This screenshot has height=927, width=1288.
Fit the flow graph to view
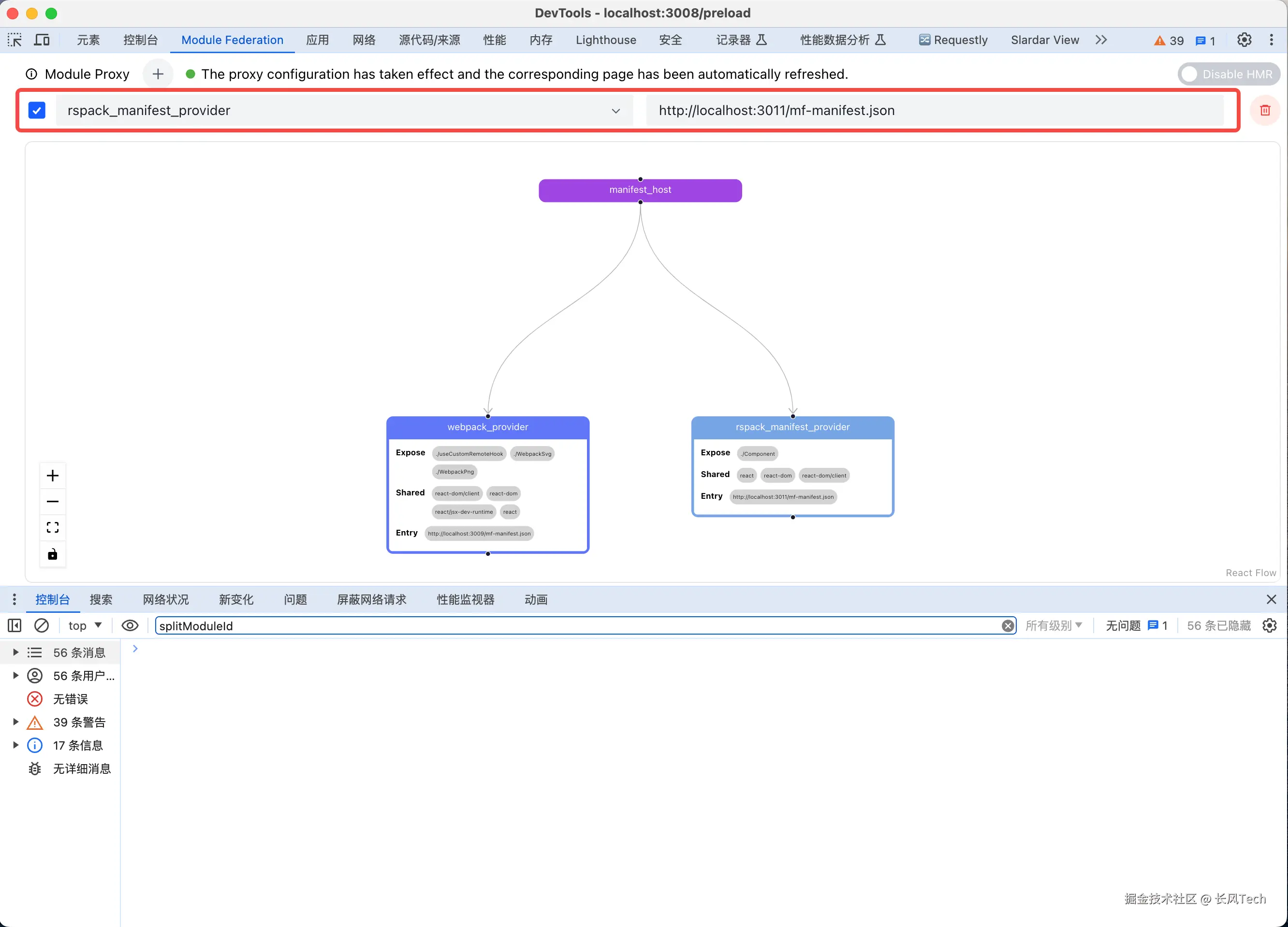(x=52, y=527)
